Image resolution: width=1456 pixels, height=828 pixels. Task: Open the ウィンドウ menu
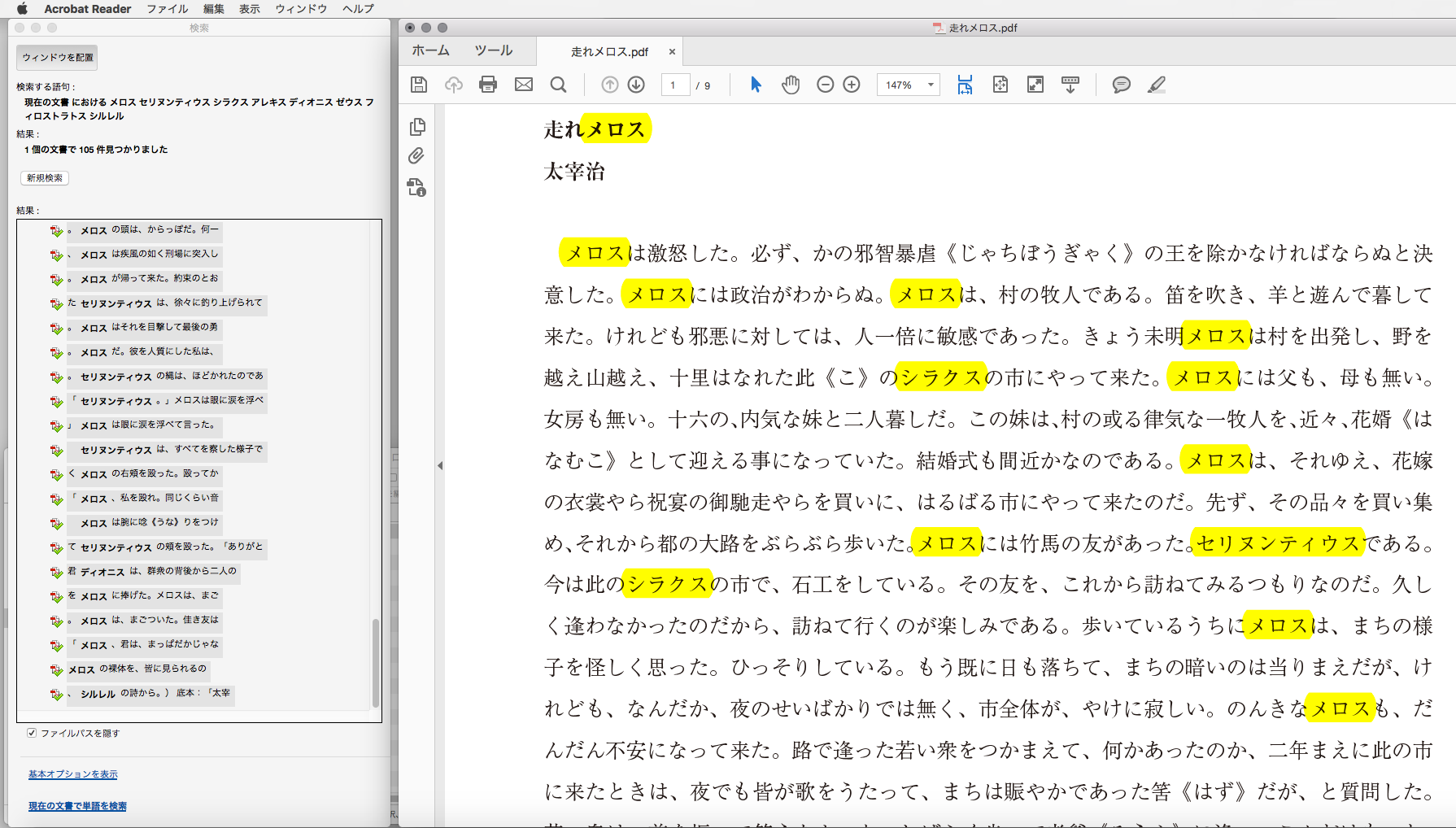pyautogui.click(x=301, y=9)
